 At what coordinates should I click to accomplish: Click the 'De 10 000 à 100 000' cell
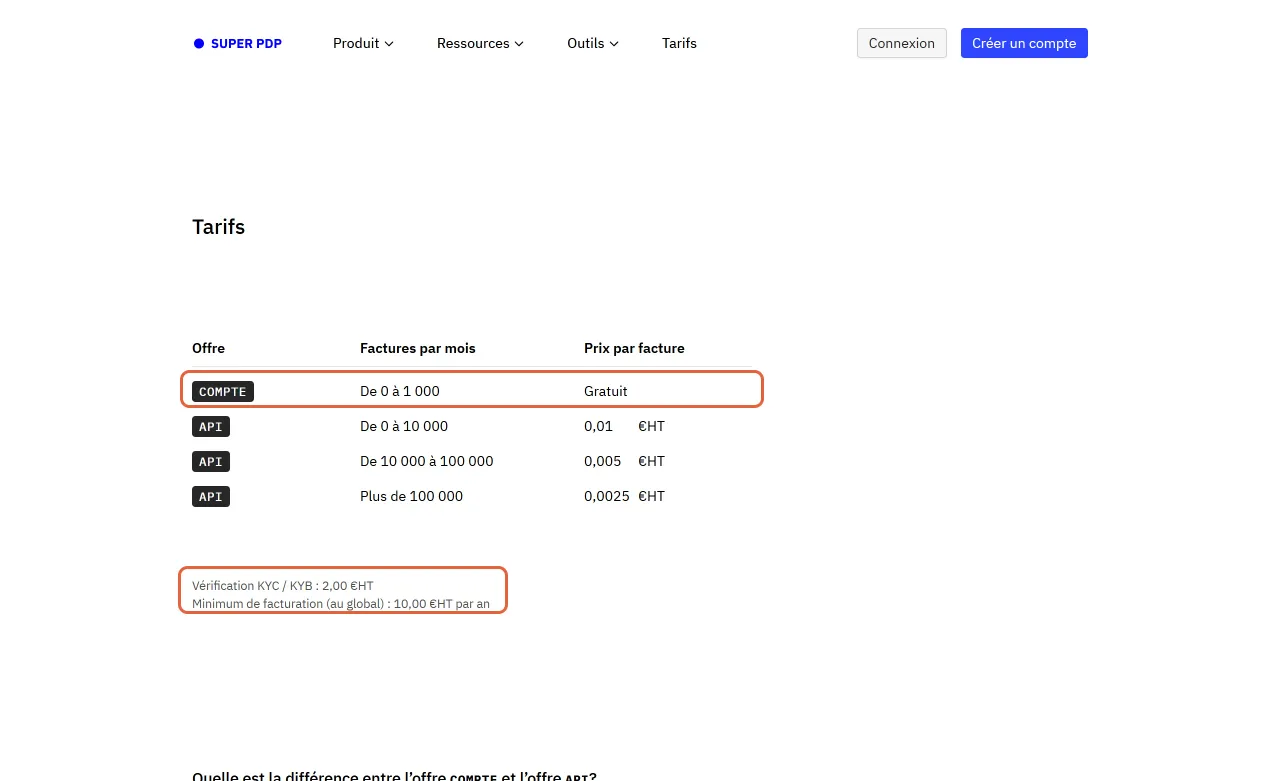(427, 461)
